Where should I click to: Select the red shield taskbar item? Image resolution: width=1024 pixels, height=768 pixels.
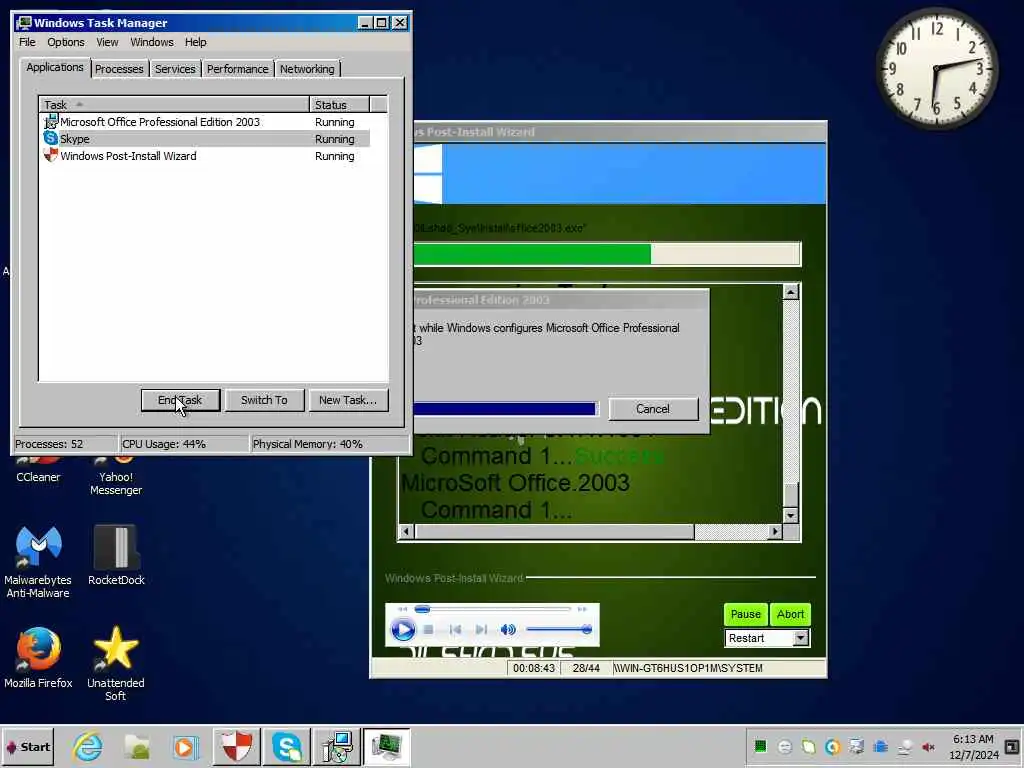pos(236,746)
